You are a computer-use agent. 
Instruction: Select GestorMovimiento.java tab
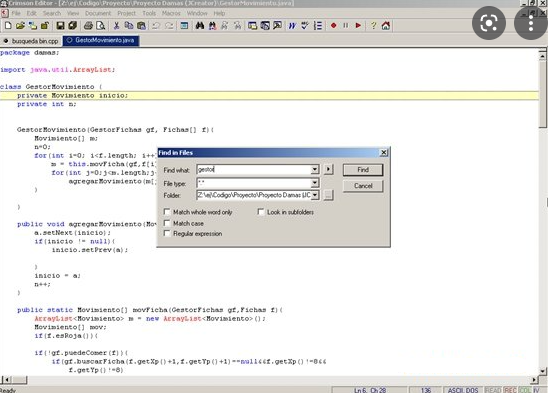(101, 41)
